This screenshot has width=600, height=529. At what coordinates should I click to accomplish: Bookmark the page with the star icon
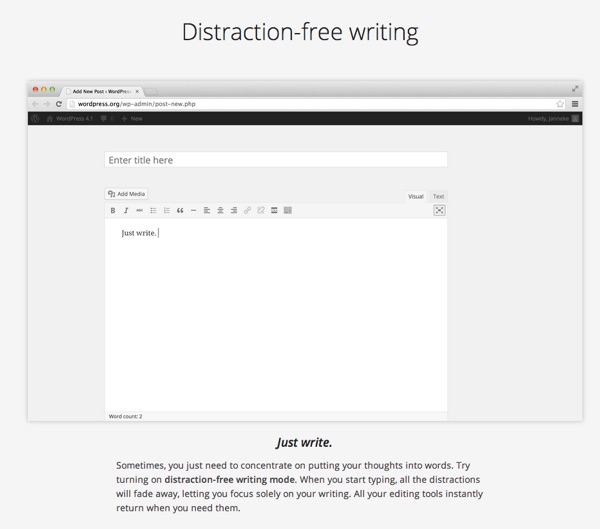[x=560, y=104]
